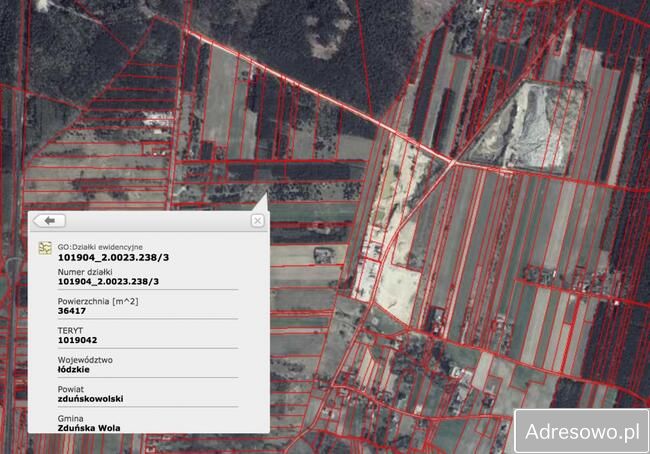Click the Działki ewidencyjne layer icon
The height and width of the screenshot is (454, 650).
click(45, 248)
